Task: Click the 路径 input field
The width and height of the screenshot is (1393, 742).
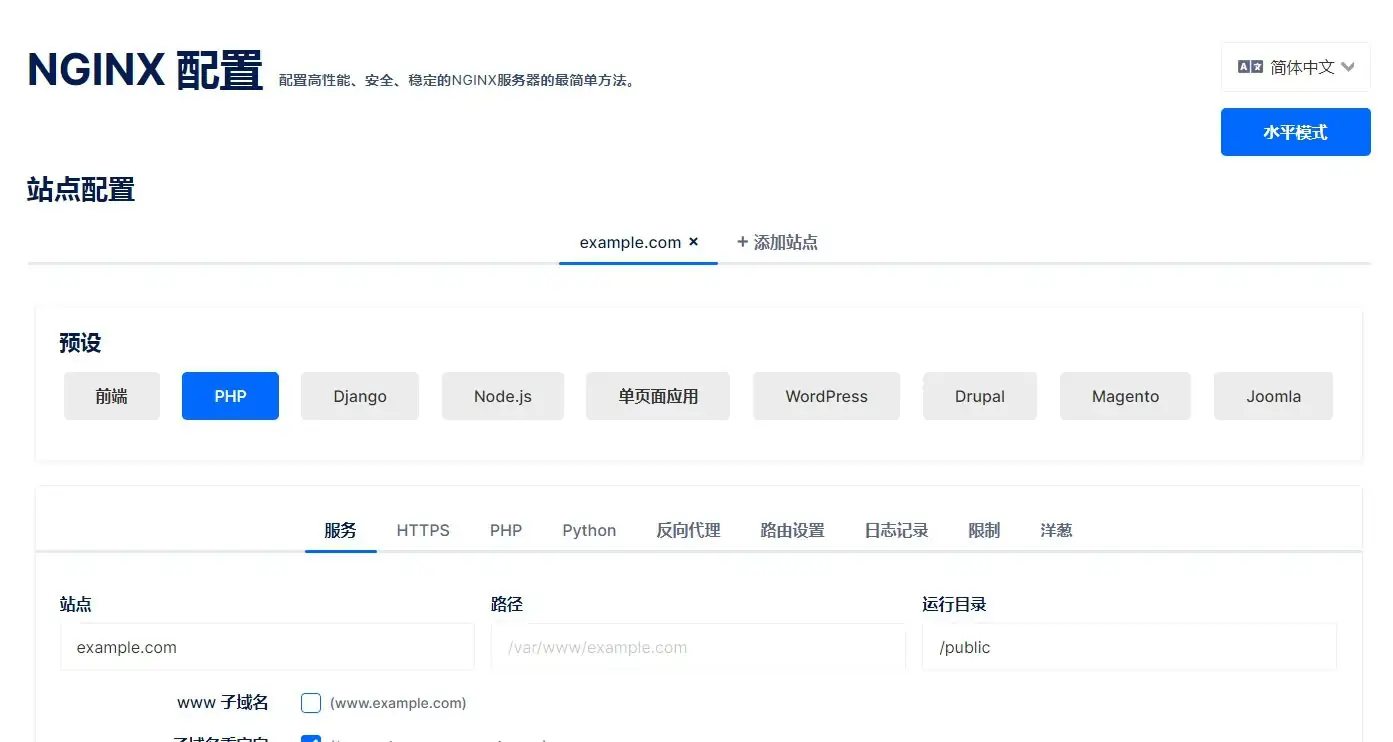Action: 697,647
